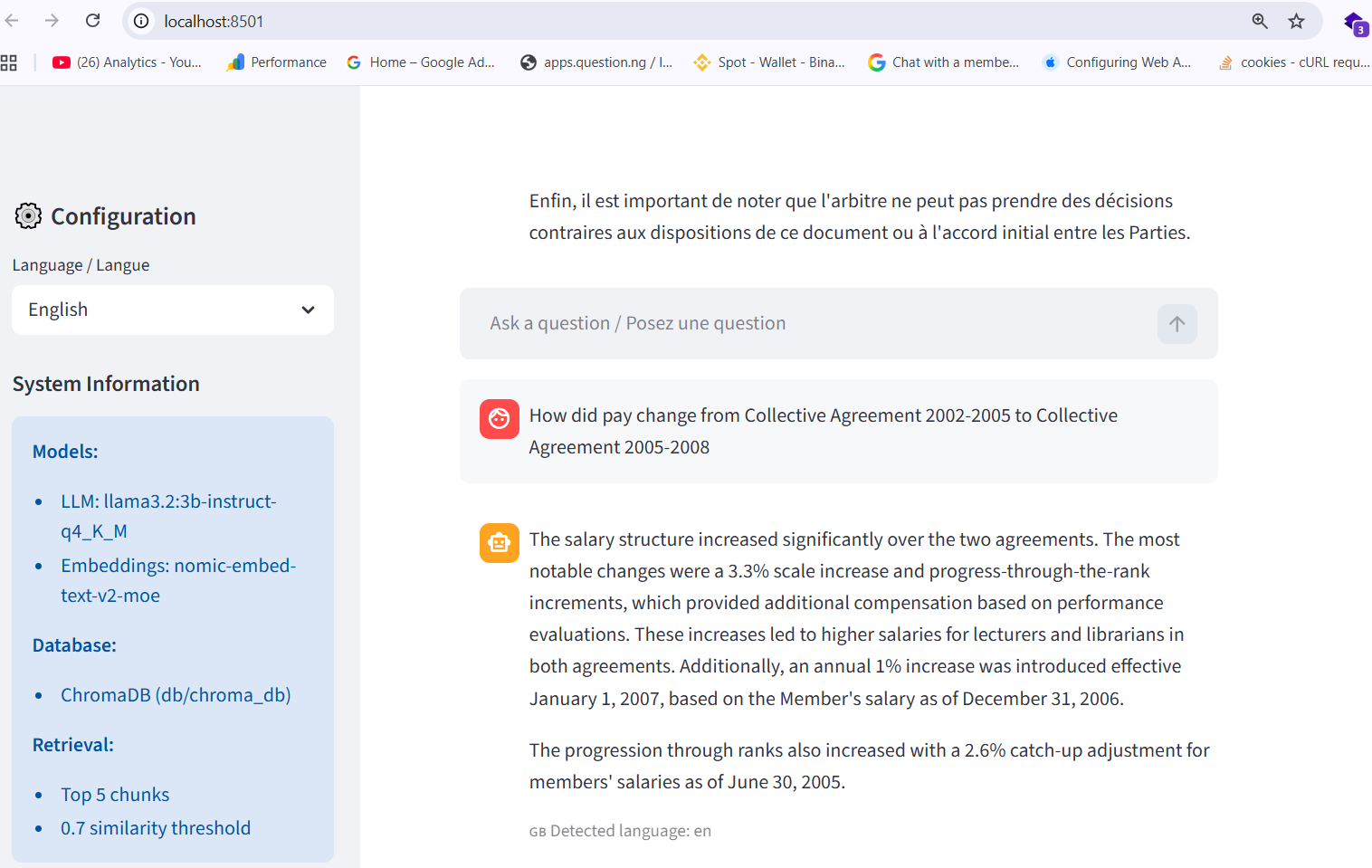This screenshot has height=868, width=1372.
Task: Click the paragraph about 2.6% catch-up adjustment
Action: 869,766
